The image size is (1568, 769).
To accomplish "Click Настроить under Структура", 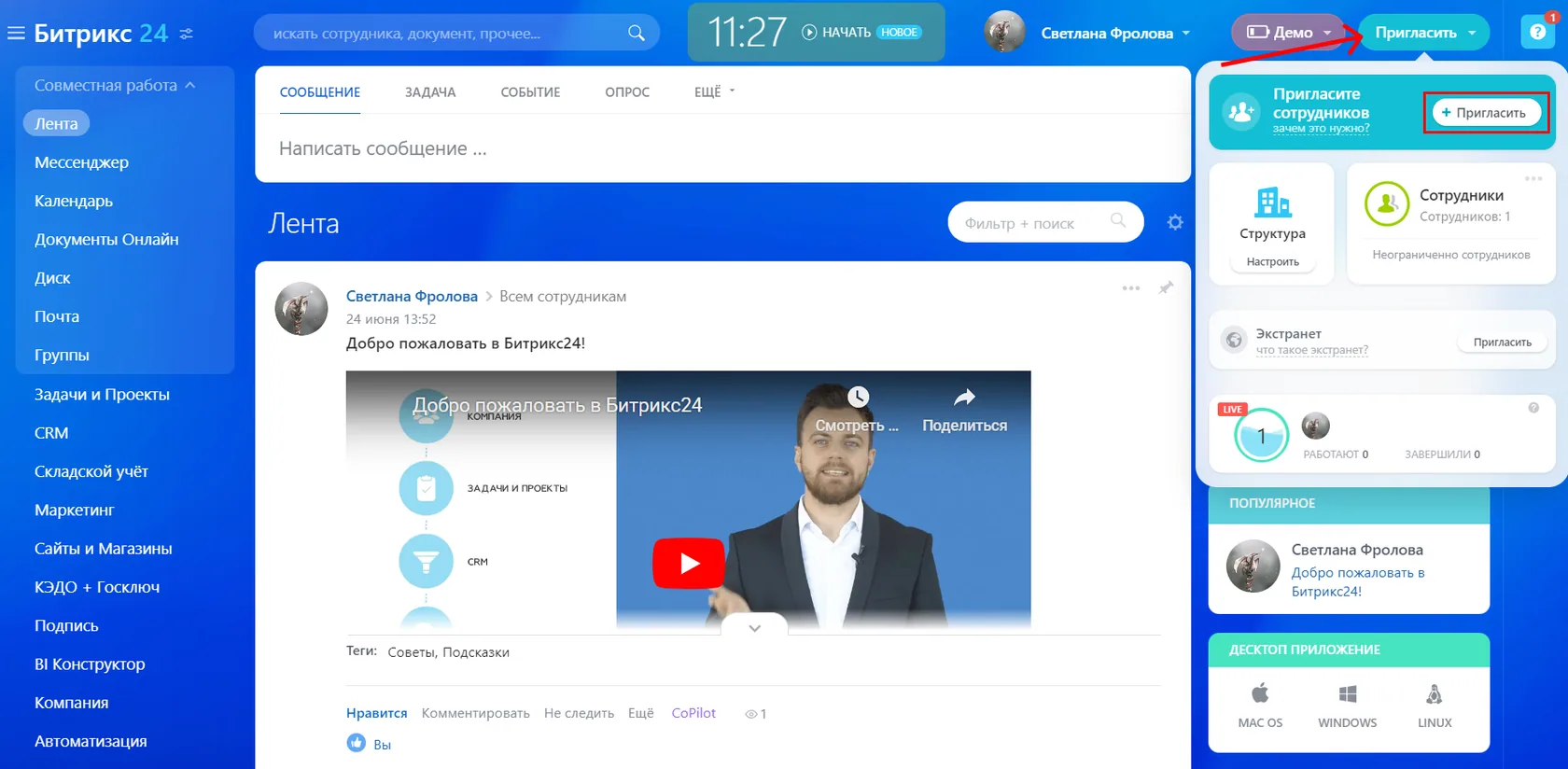I will point(1272,262).
